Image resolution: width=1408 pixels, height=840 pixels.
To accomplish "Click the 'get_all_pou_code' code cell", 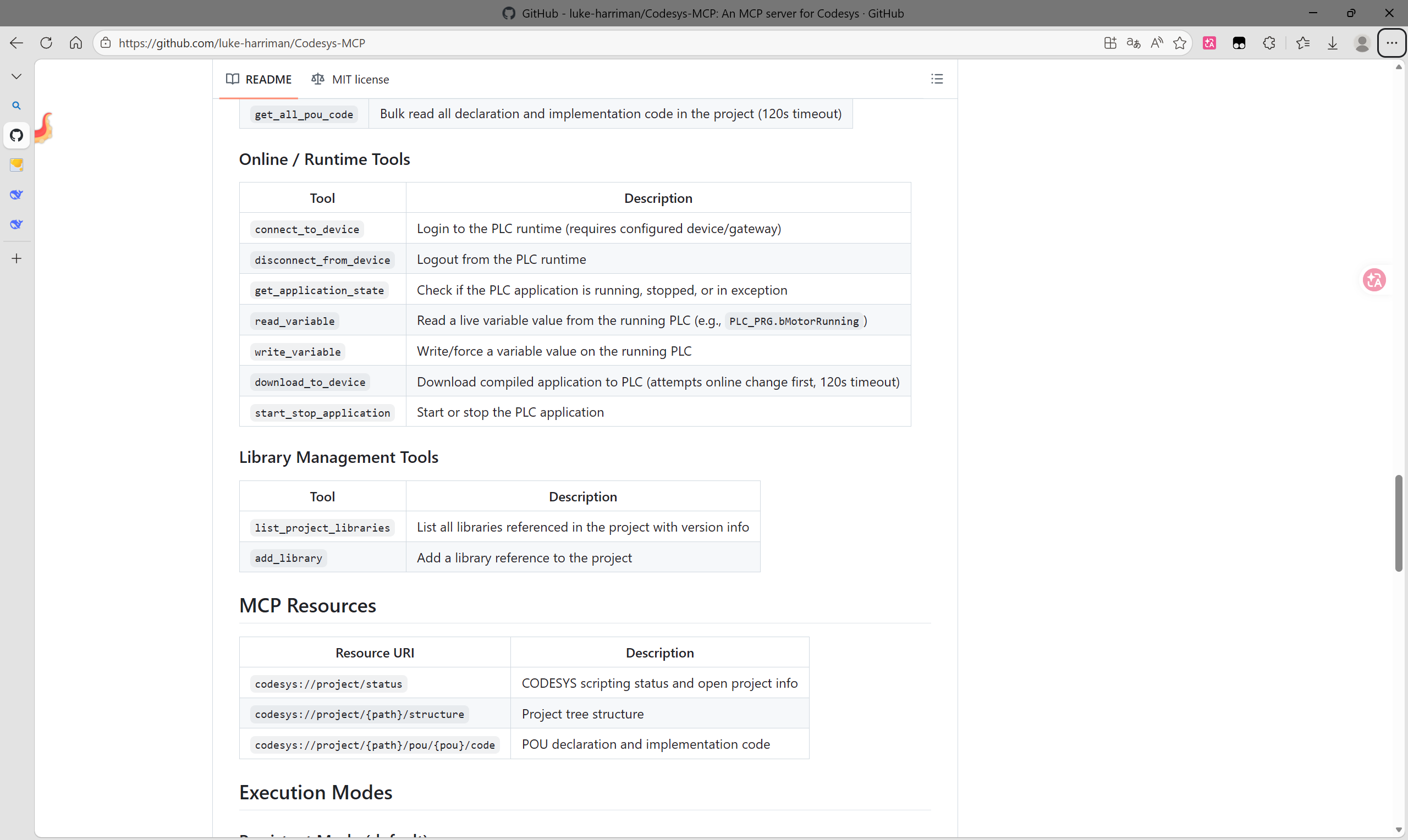I will 304,114.
